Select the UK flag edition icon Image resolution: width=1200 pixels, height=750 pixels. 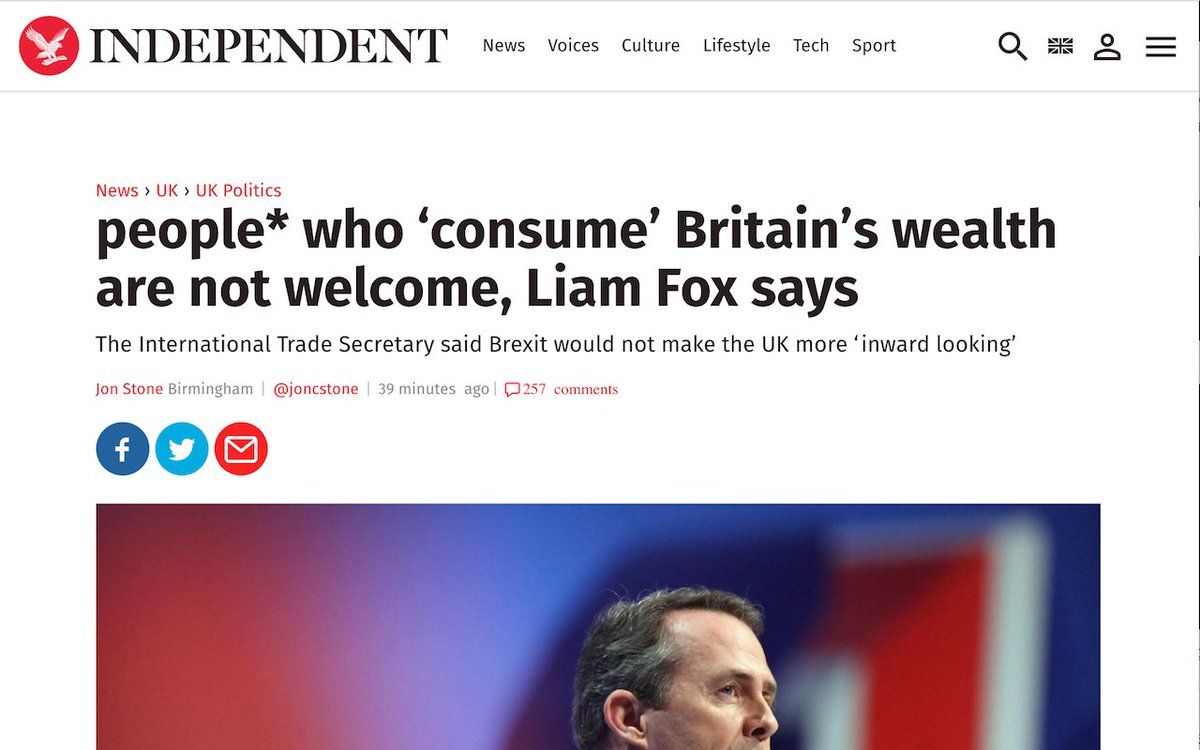click(1060, 46)
